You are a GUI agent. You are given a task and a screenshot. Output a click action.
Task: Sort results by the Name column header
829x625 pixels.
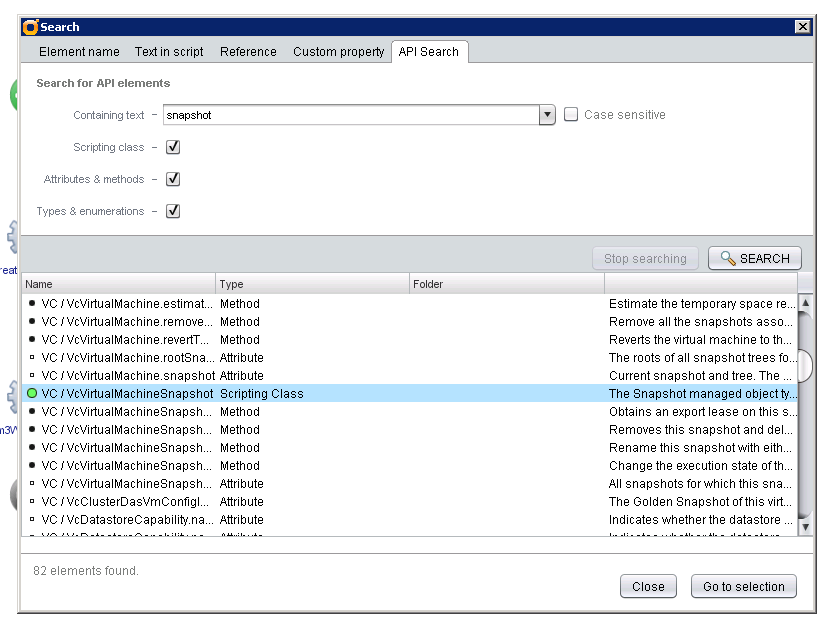[x=118, y=284]
